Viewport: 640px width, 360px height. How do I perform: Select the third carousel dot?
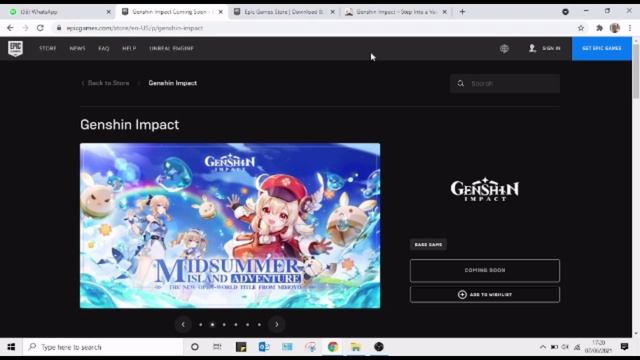point(224,324)
